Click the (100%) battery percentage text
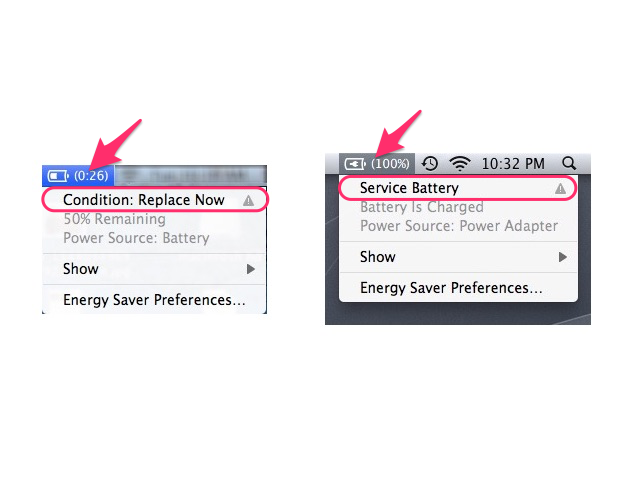 (x=390, y=164)
